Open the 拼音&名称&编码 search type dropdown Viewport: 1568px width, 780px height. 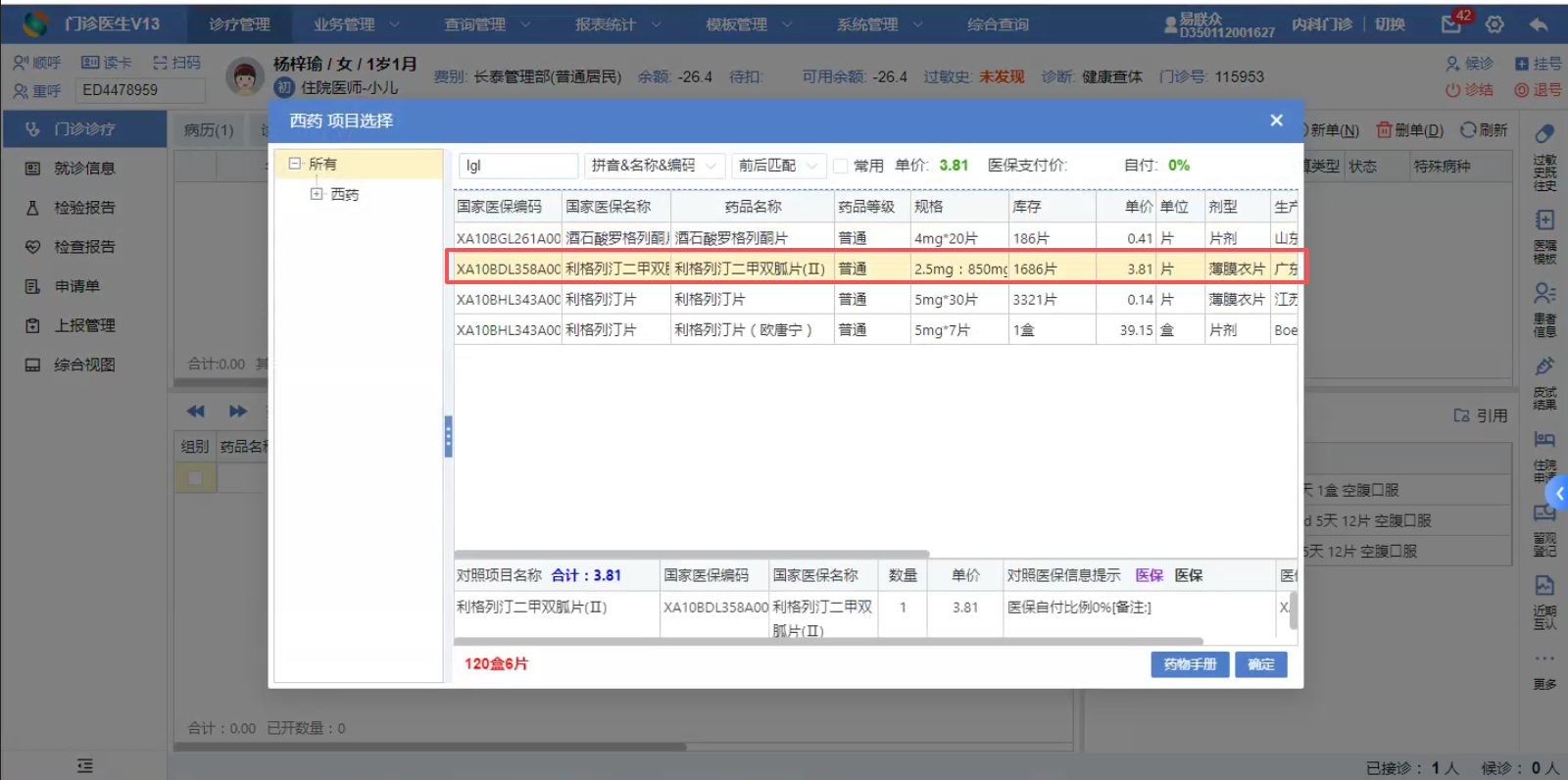655,166
